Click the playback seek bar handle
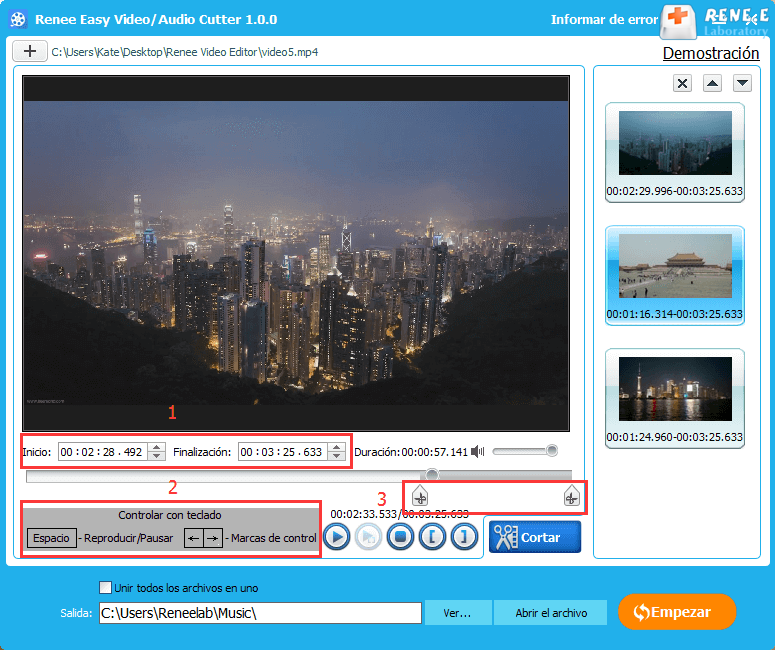Screen dimensions: 775x650 click(431, 475)
